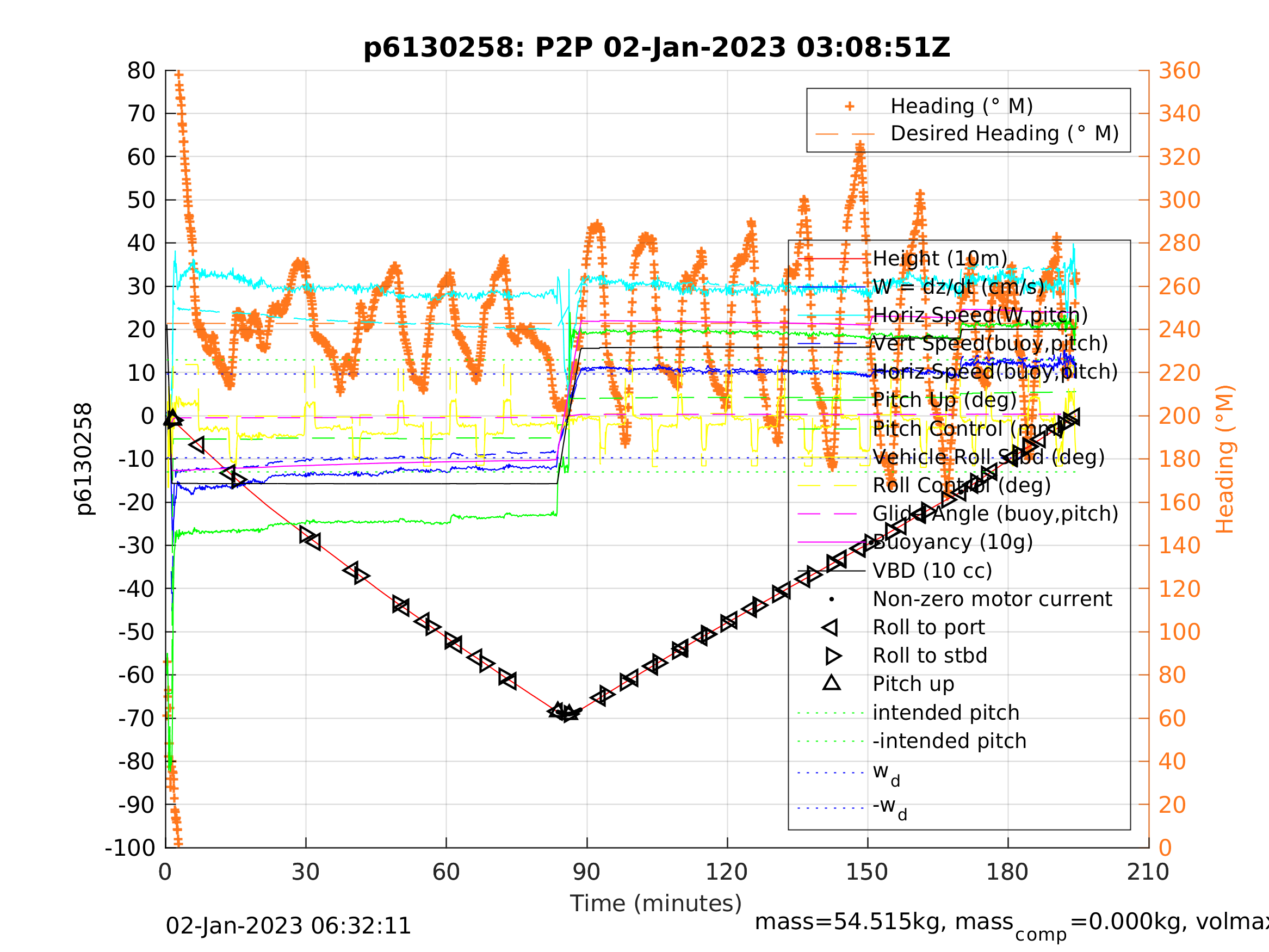Click the magenta Buoyancy line legend sample
The height and width of the screenshot is (952, 1269).
pos(831,542)
